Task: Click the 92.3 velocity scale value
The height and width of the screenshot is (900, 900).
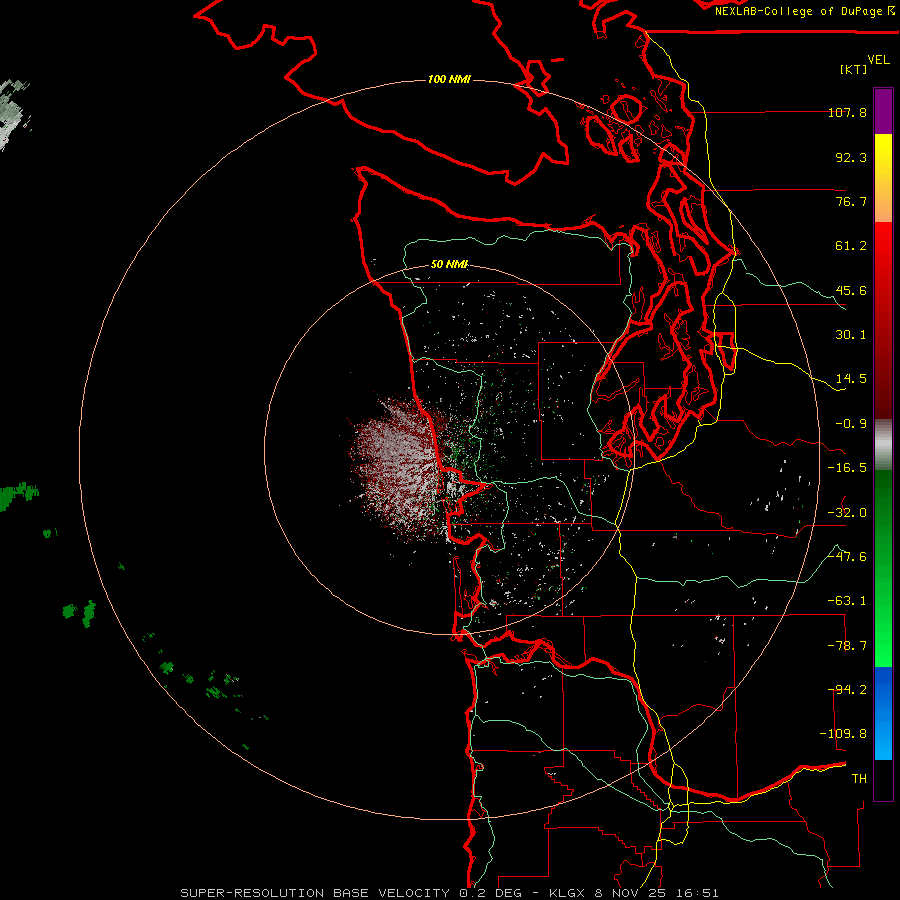Action: [851, 157]
